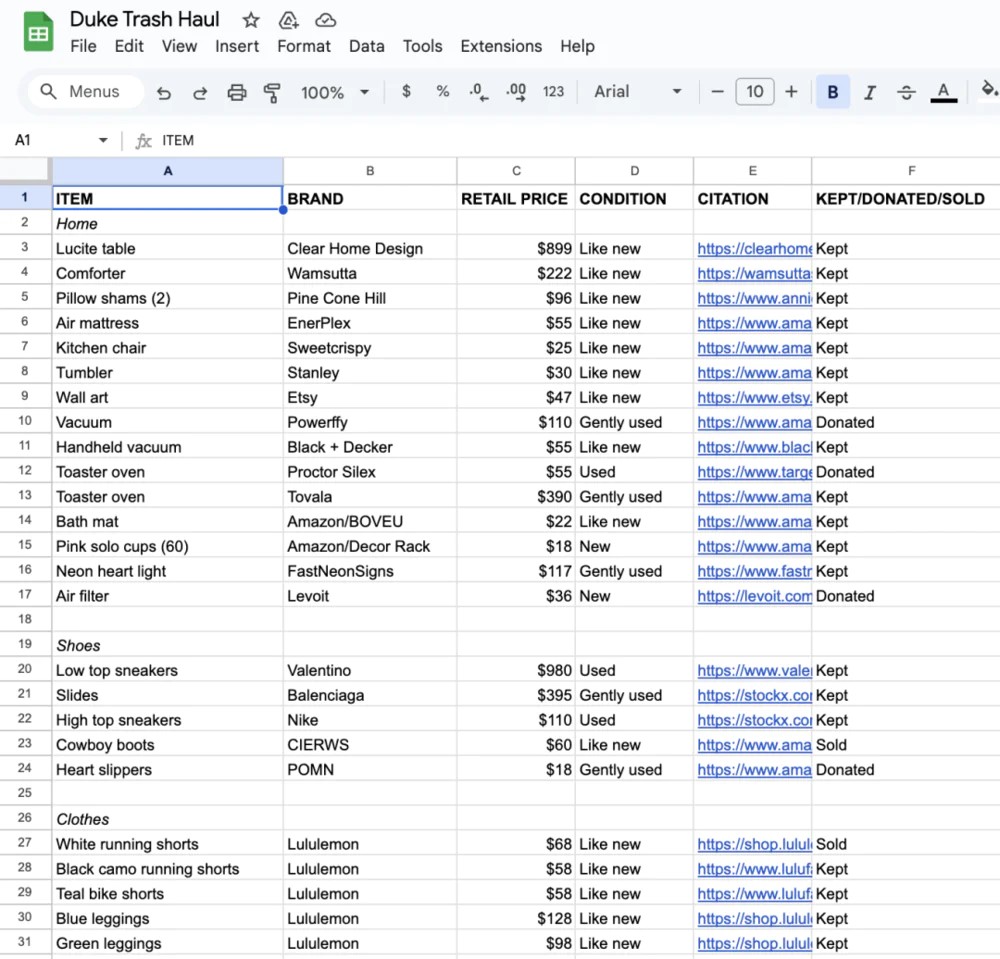Select the RETAIL PRICE header cell
This screenshot has height=959, width=1000.
[x=516, y=198]
